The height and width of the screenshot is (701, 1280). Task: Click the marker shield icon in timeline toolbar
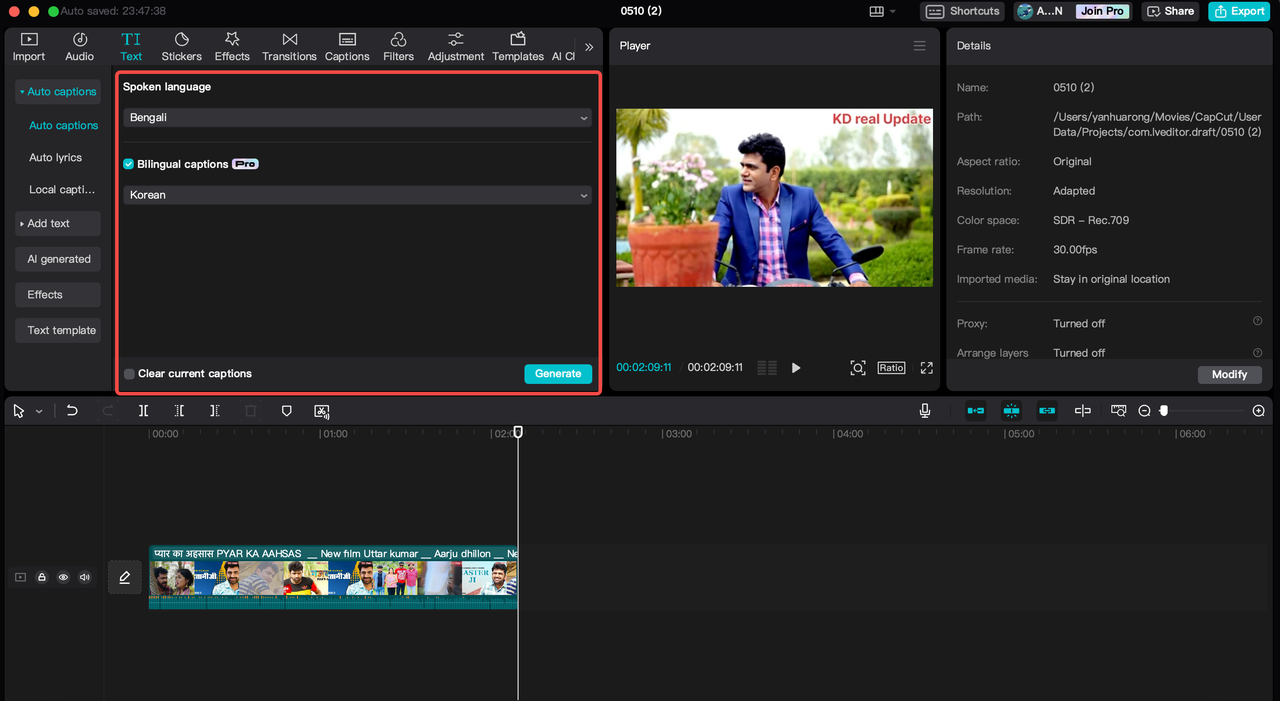(286, 411)
